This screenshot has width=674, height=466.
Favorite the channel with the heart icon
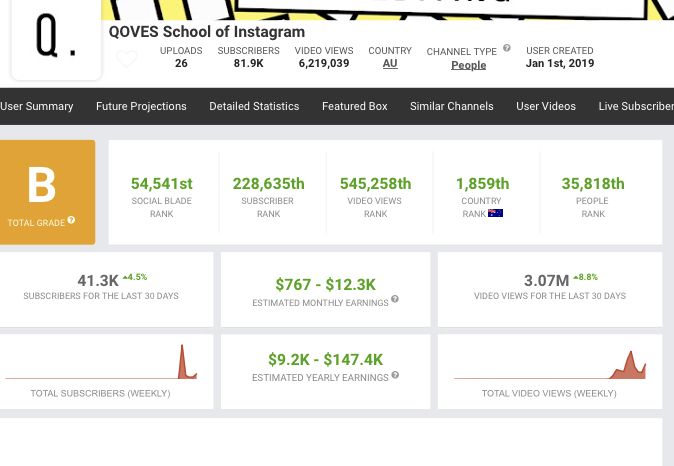(x=127, y=59)
